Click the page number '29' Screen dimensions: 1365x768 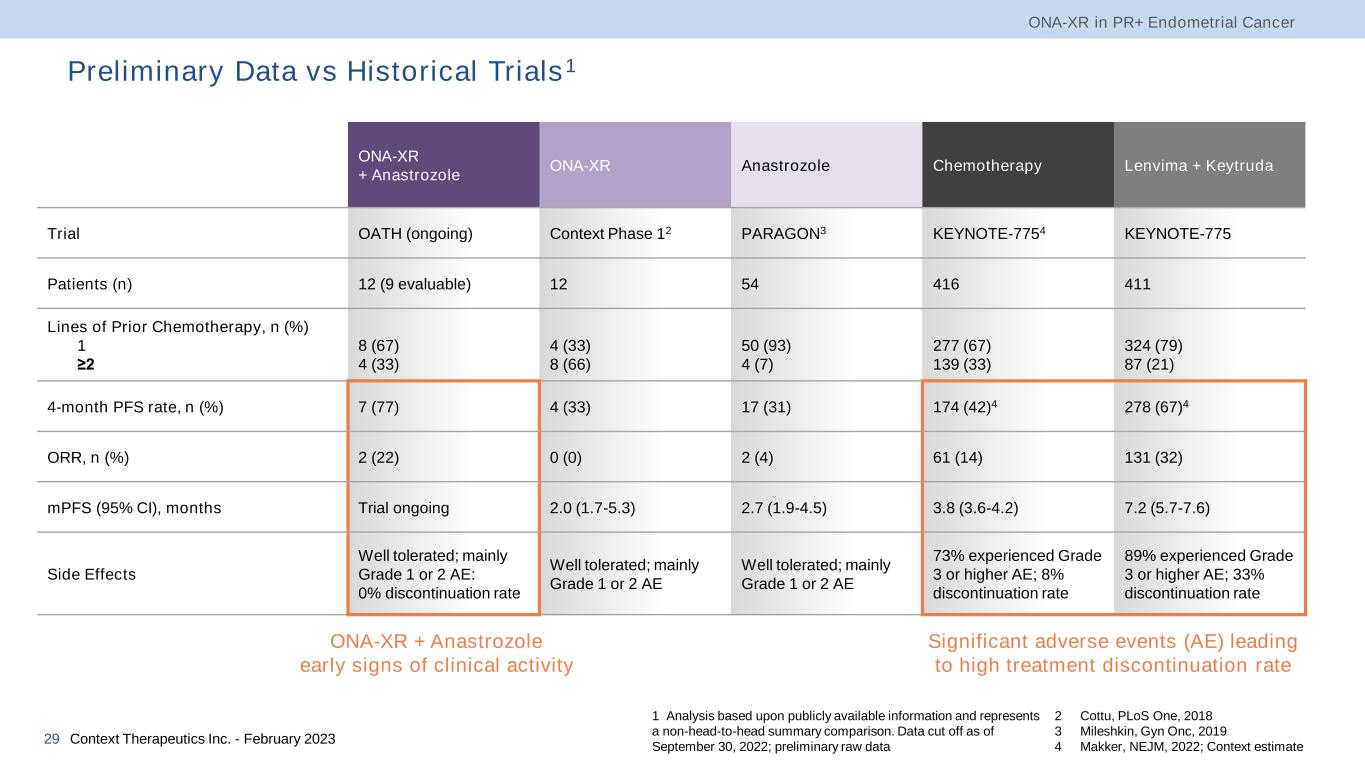(x=52, y=739)
